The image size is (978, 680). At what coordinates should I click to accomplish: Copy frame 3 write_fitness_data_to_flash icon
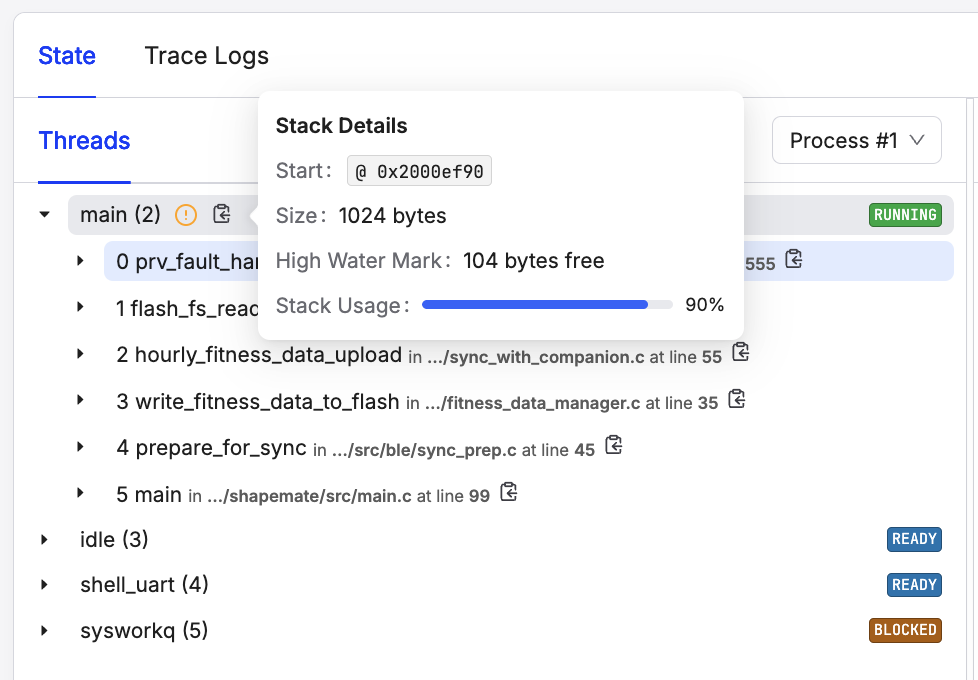click(737, 400)
